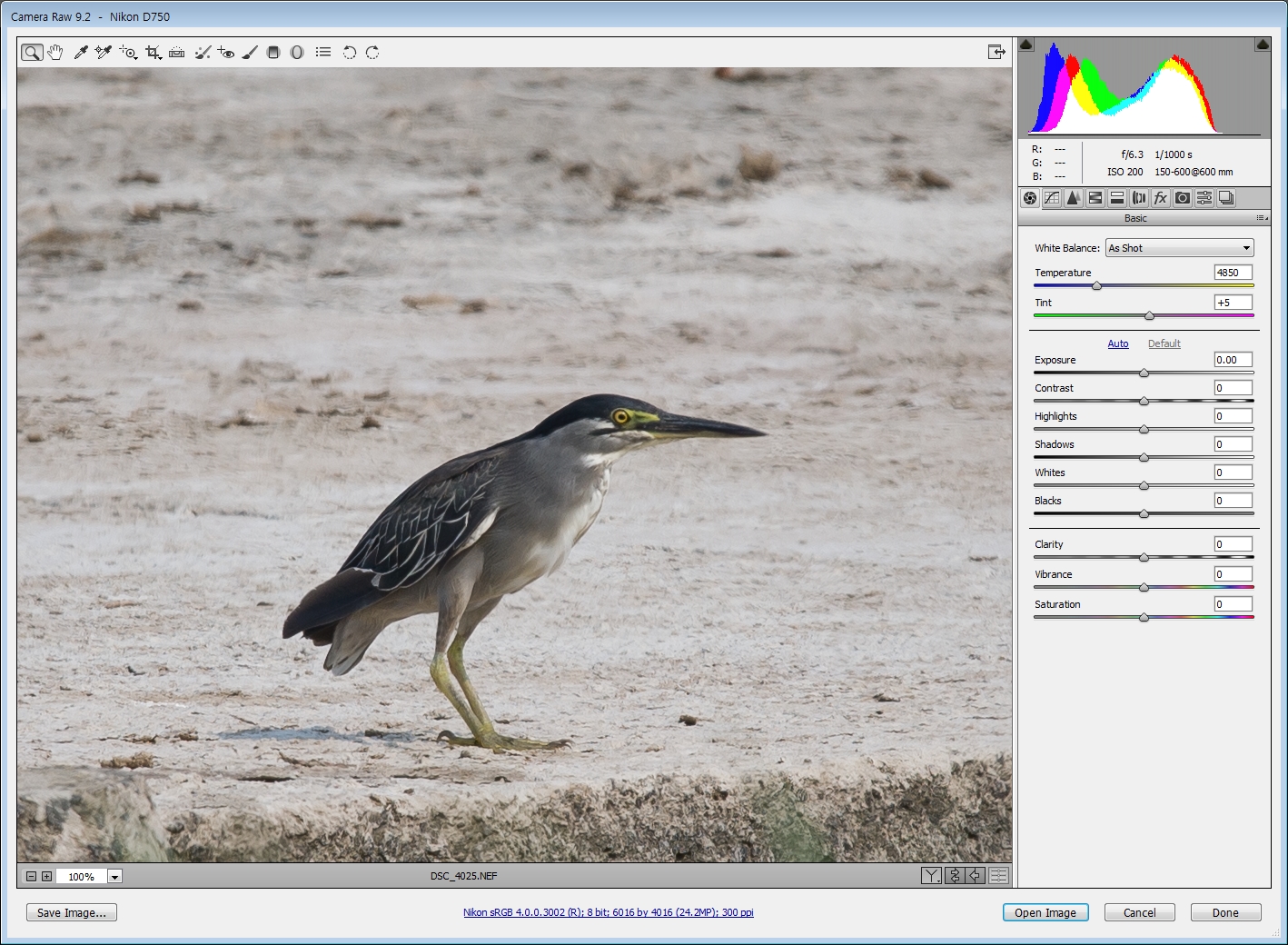Choose the Straighten tool
The height and width of the screenshot is (945, 1288).
point(177,53)
